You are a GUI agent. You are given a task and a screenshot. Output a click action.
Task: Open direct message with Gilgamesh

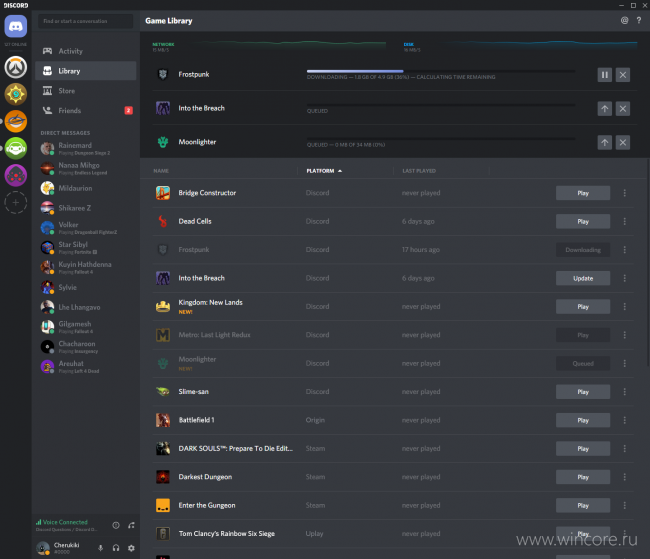[x=86, y=327]
